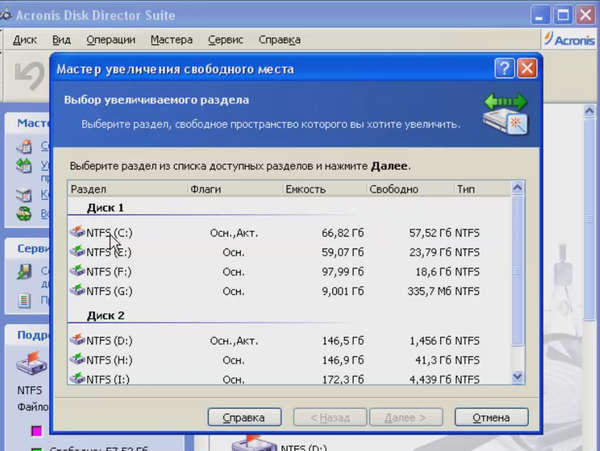The image size is (600, 451).
Task: Select the NTFS (I:) partition row
Action: [289, 379]
